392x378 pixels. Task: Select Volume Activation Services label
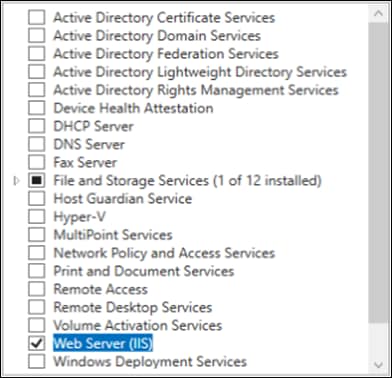coord(138,325)
